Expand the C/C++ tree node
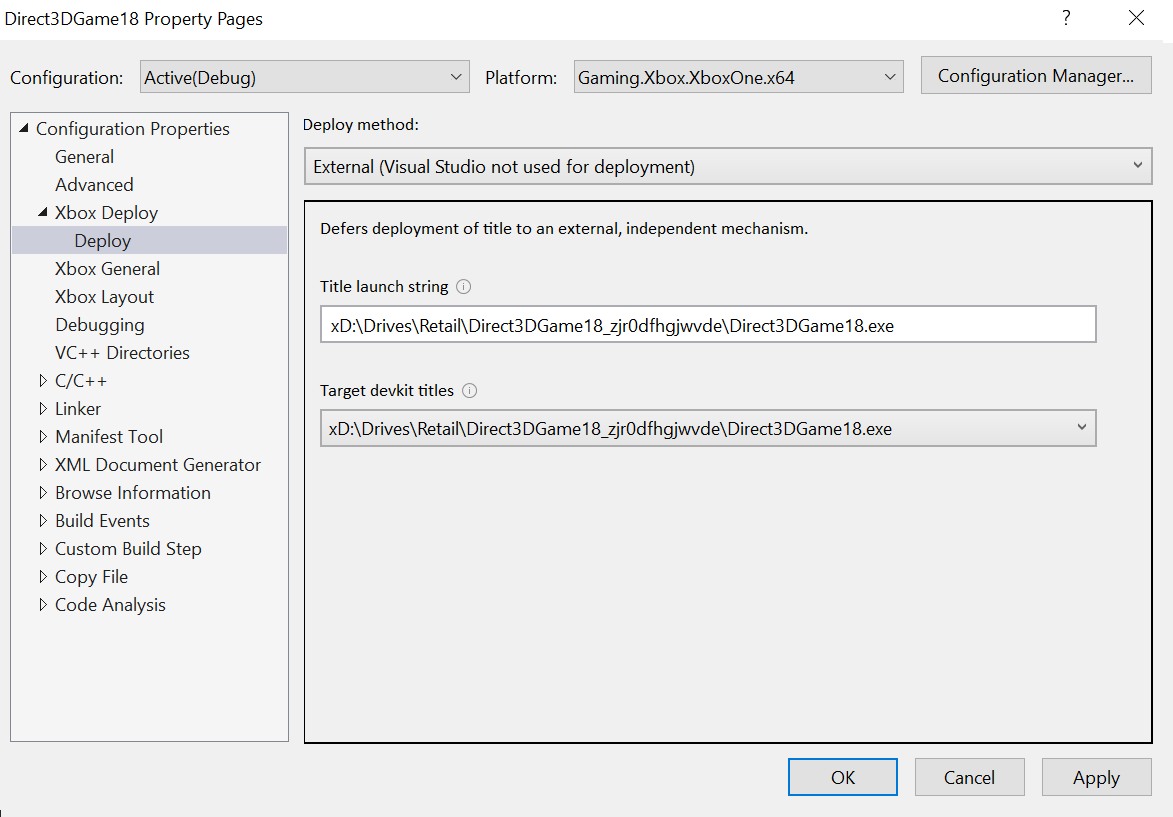The image size is (1173, 817). 43,381
